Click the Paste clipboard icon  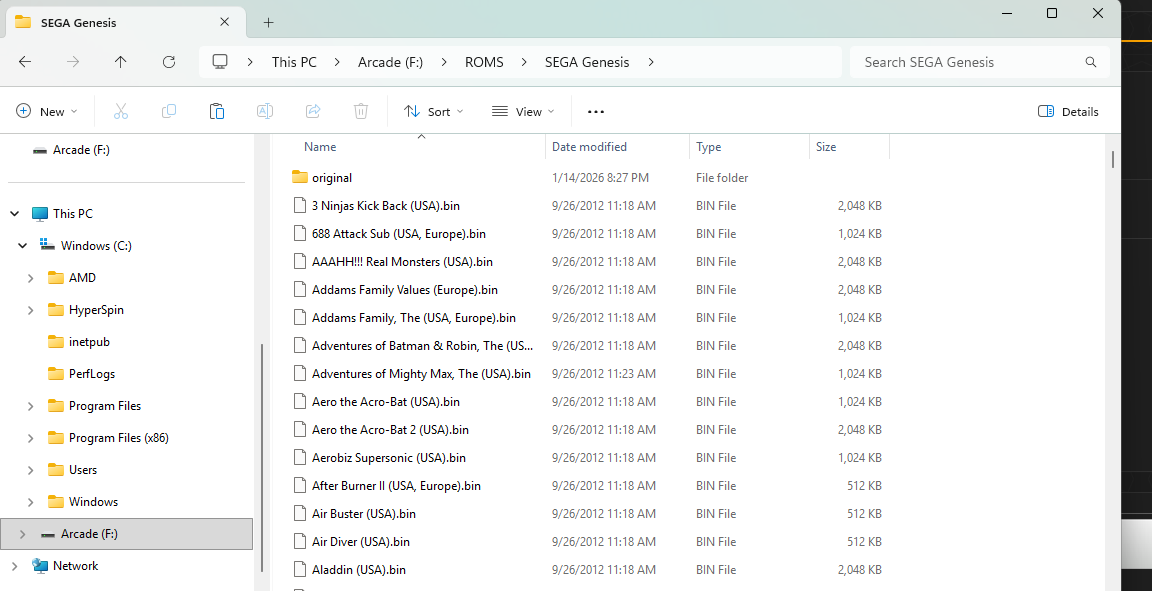click(217, 112)
